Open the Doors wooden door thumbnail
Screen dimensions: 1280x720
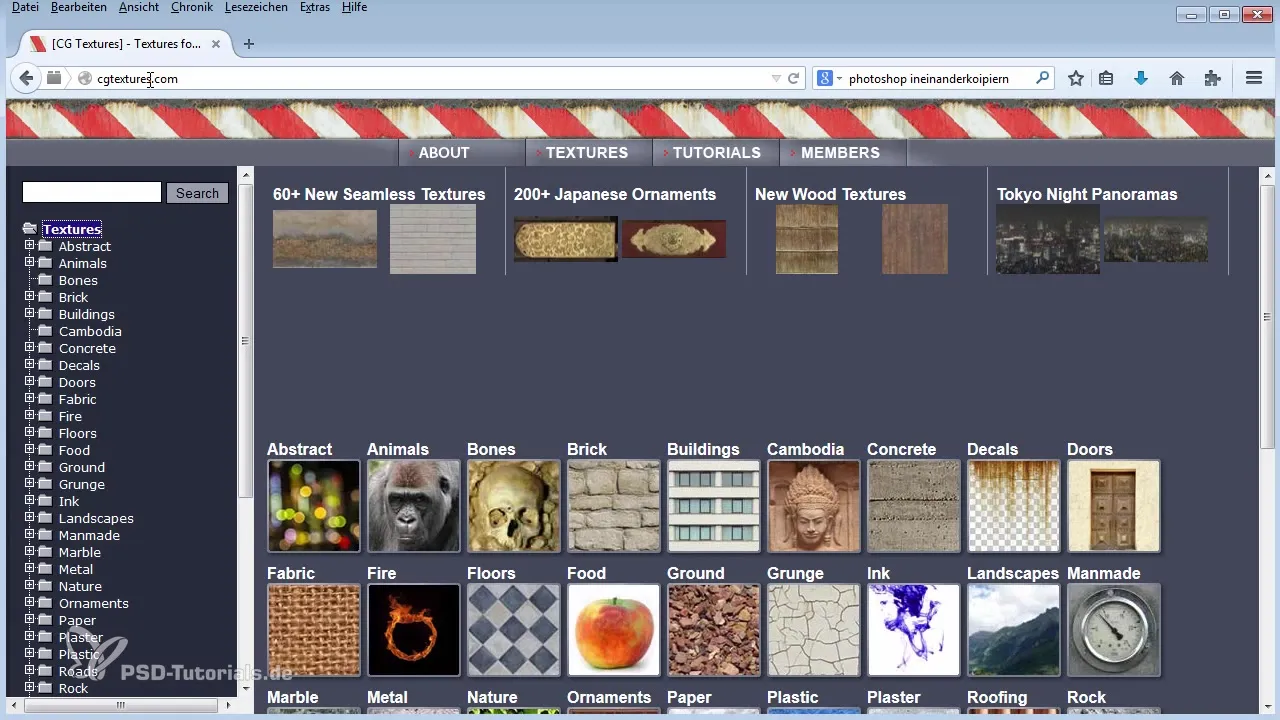(1114, 506)
